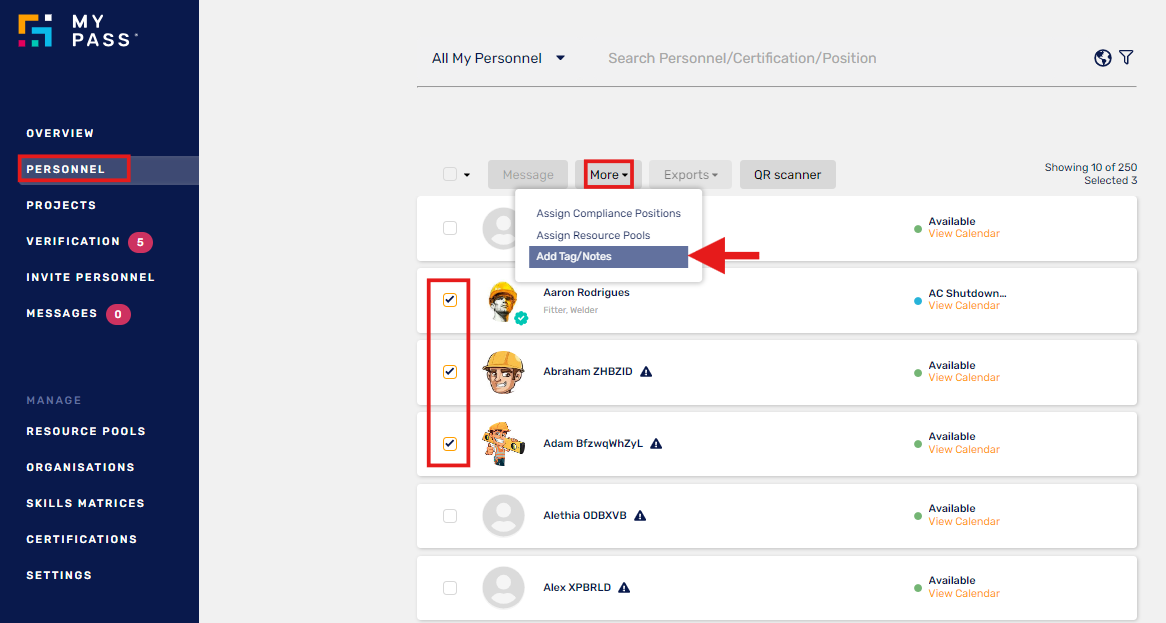The height and width of the screenshot is (623, 1166).
Task: Open Verification in sidebar
Action: 73,242
